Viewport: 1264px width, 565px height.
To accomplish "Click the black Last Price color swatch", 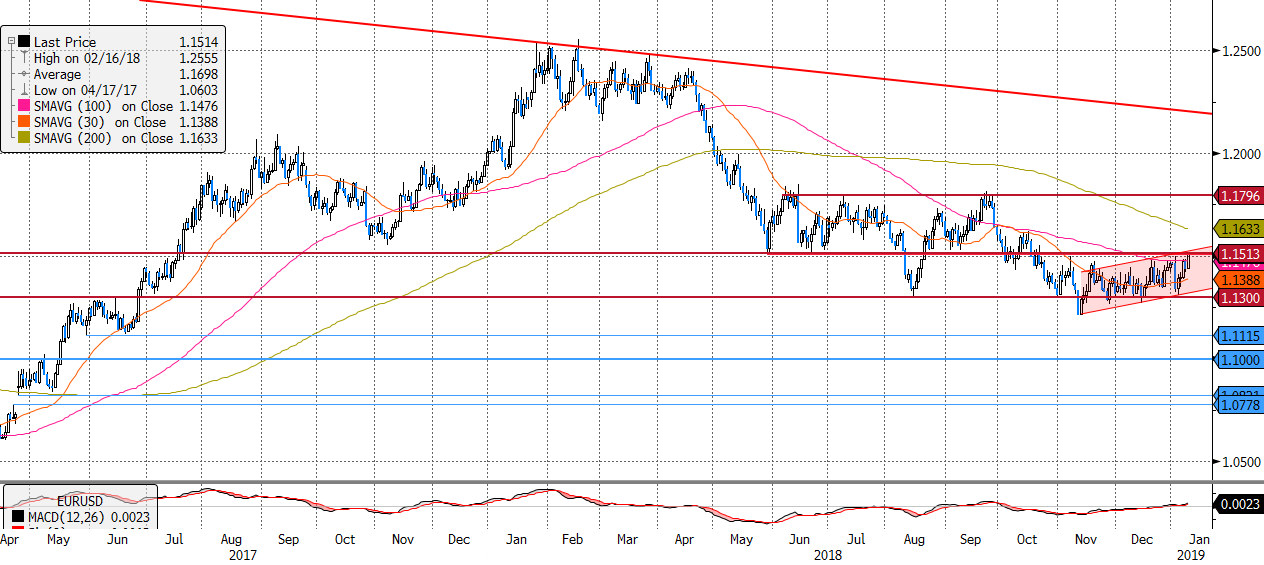I will tap(24, 42).
